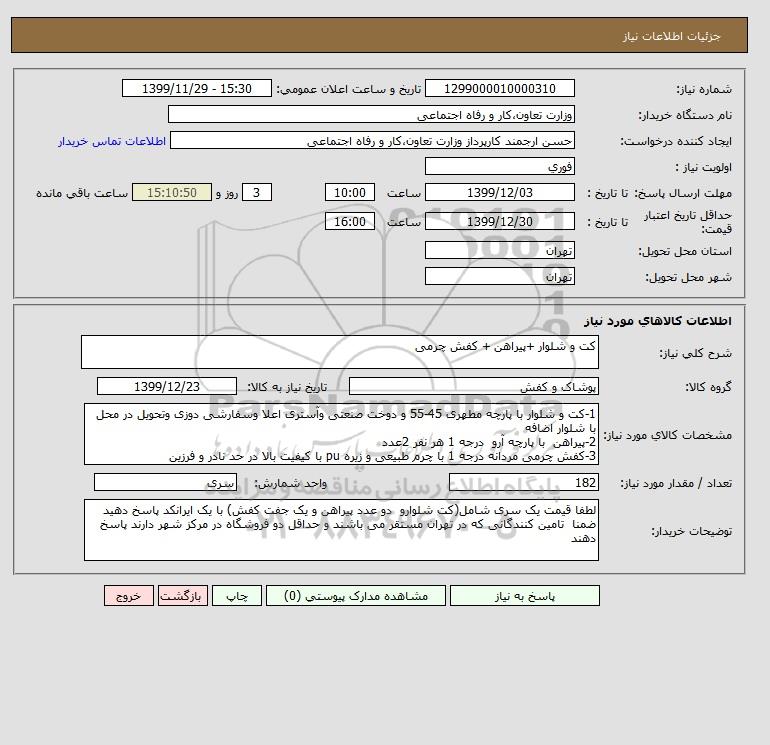Click the price validity date 1399/12/30
This screenshot has width=770, height=745.
499,221
